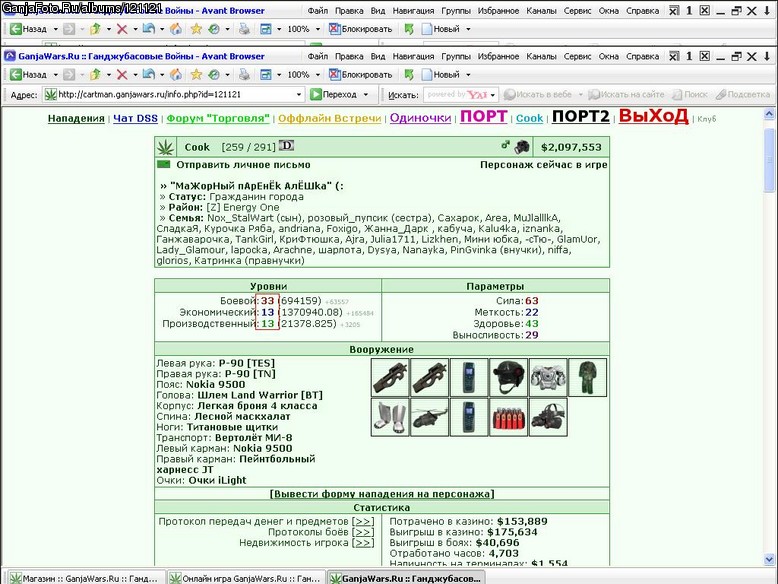Click Вывести форму нападения на персонажа
Screen dimensions: 778x584
[x=382, y=494]
